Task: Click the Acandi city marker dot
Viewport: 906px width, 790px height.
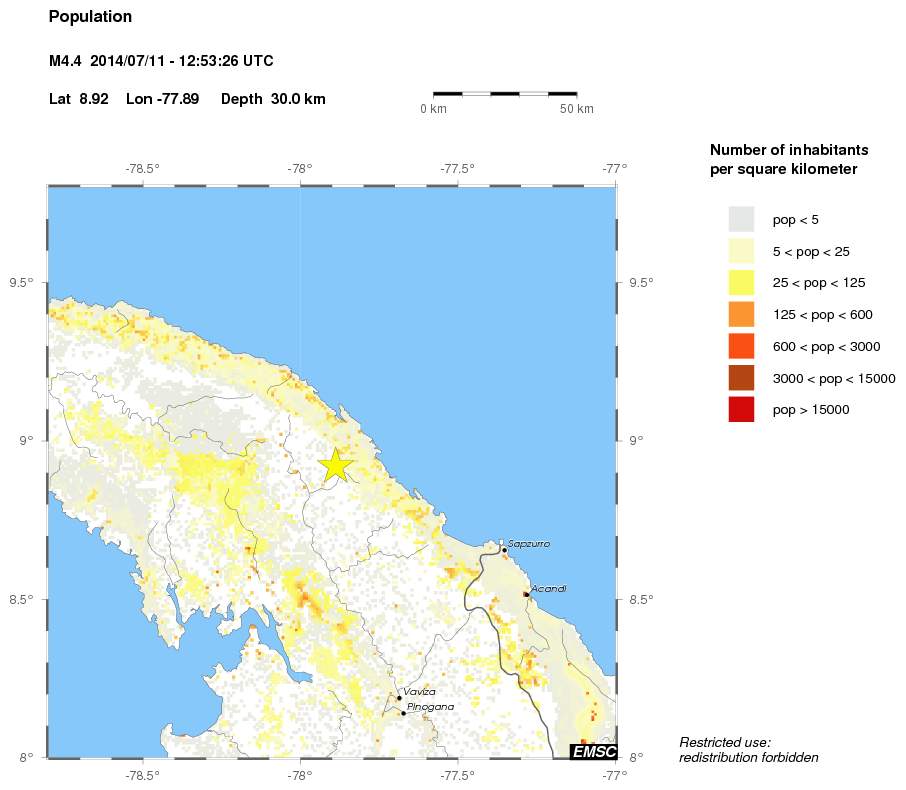Action: tap(526, 594)
